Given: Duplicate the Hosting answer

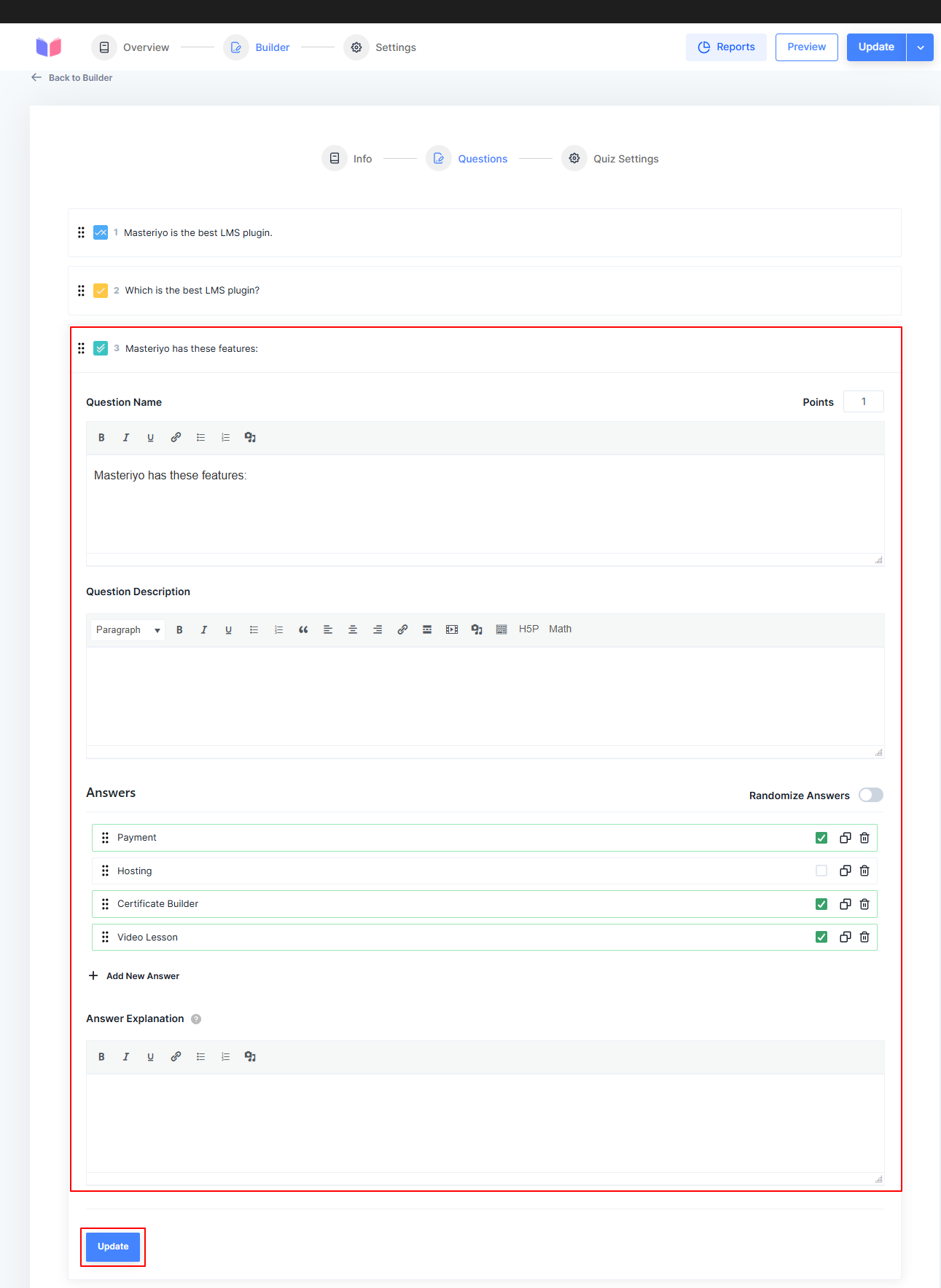Looking at the screenshot, I should click(x=846, y=871).
